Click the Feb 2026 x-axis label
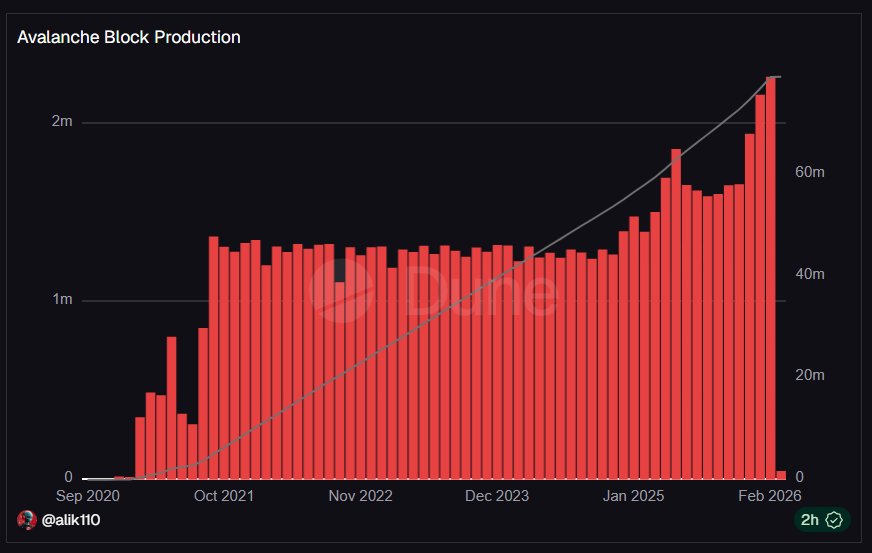Image resolution: width=872 pixels, height=553 pixels. pyautogui.click(x=768, y=495)
